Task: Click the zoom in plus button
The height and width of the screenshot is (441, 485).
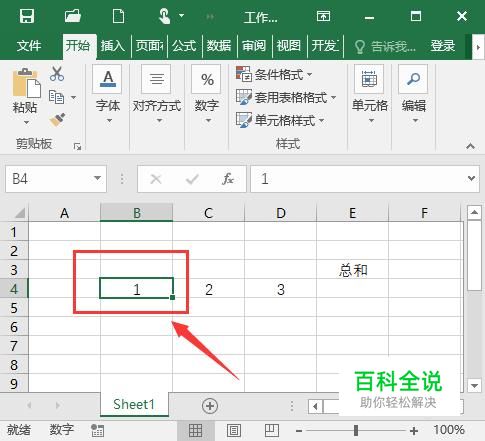Action: (414, 431)
